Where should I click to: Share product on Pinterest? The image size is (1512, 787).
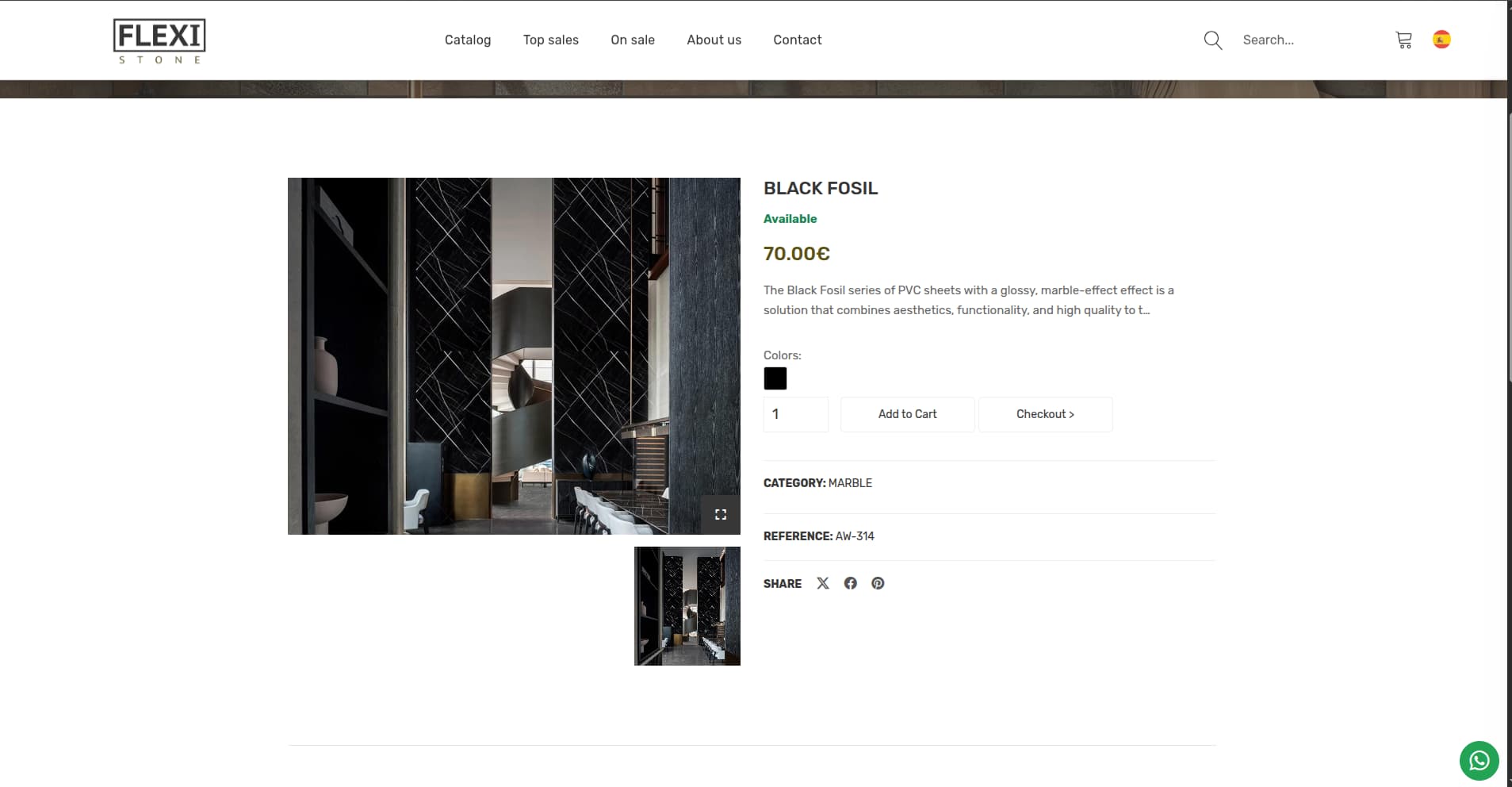[878, 583]
